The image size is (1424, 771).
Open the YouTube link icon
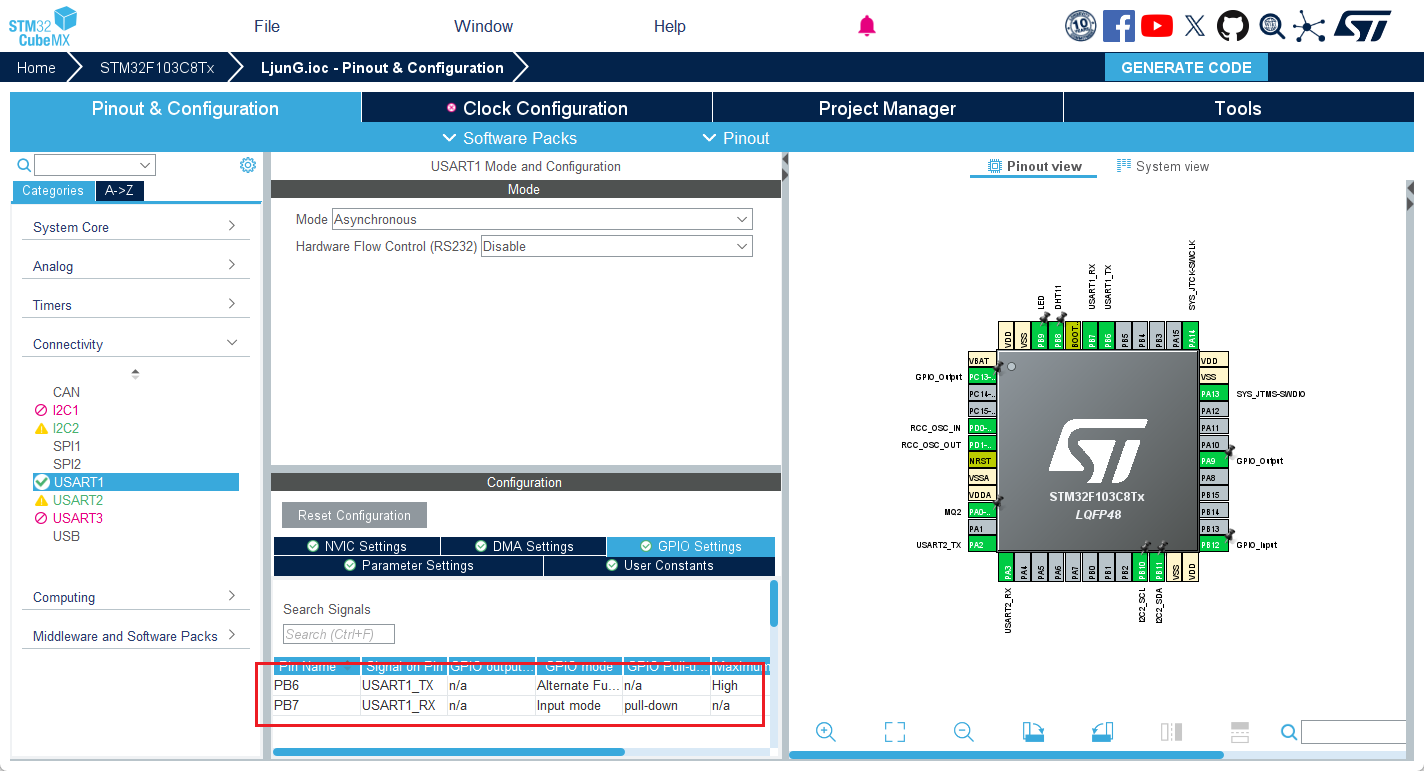pyautogui.click(x=1157, y=26)
